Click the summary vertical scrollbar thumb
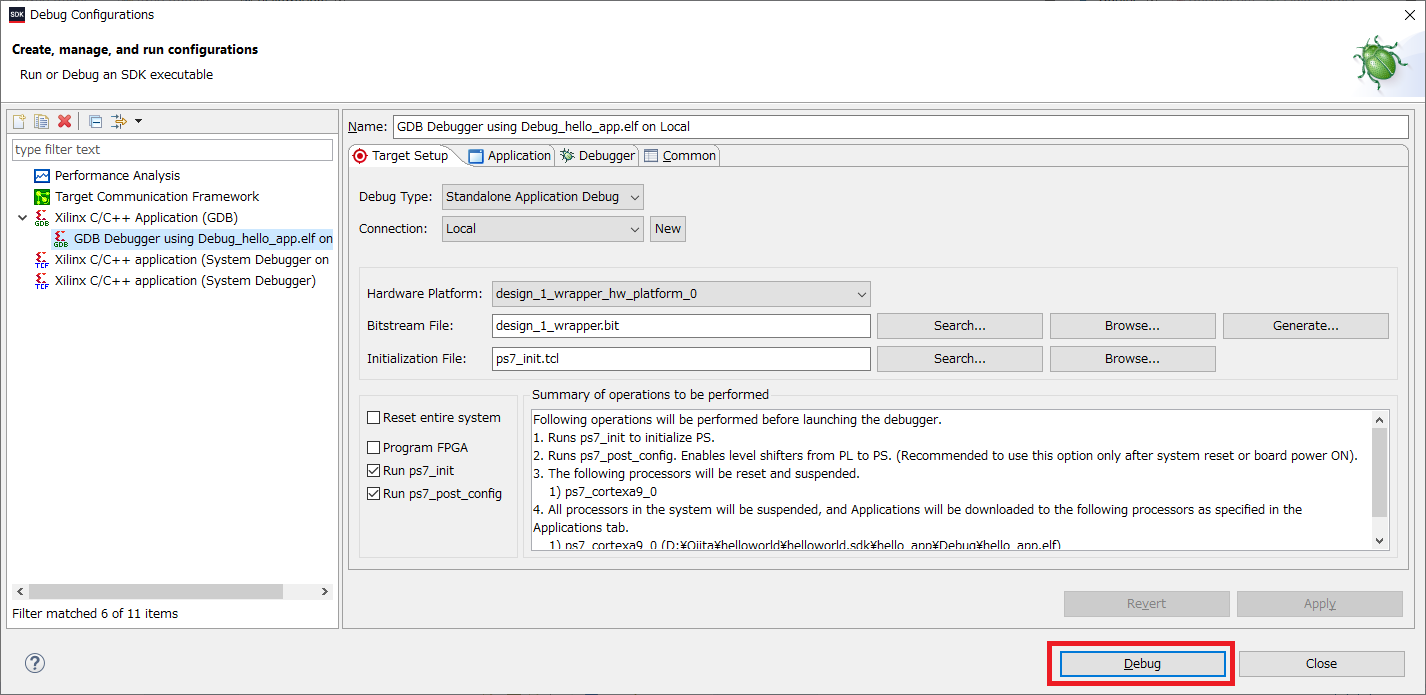1426x695 pixels. coord(1380,474)
